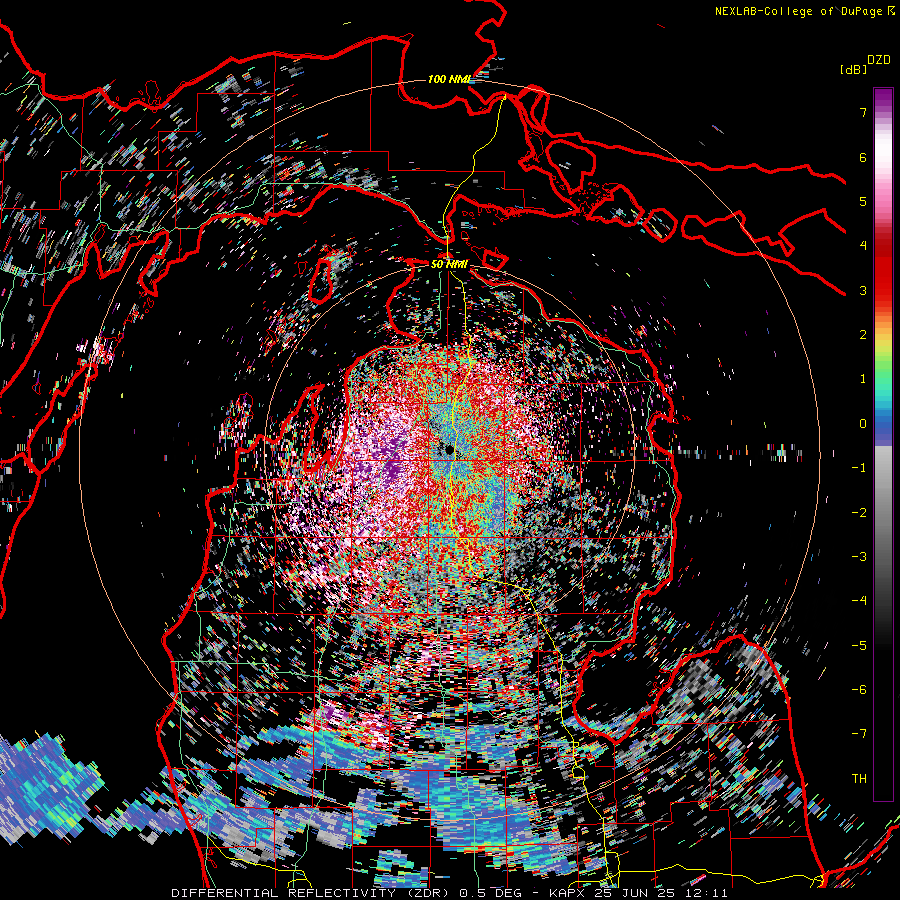Click the -2 value on the dB scale
This screenshot has height=900, width=900.
[x=859, y=512]
